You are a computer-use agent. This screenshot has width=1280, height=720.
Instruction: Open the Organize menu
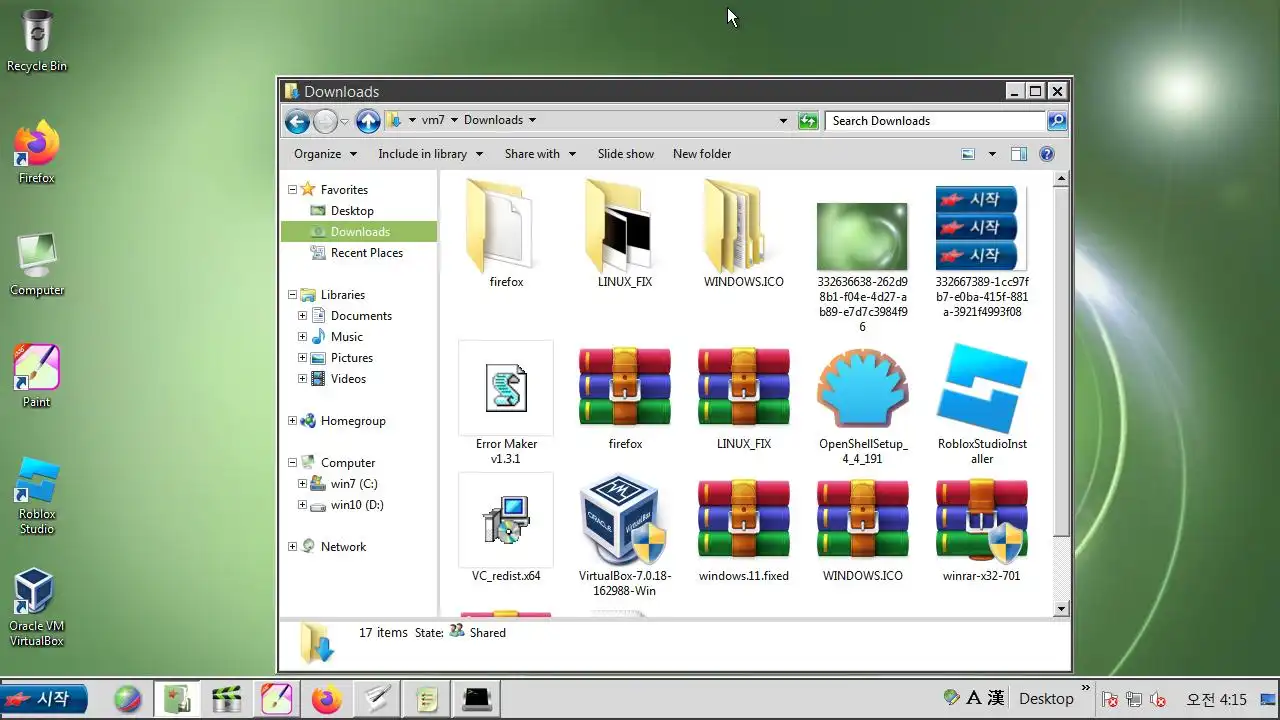[x=325, y=154]
